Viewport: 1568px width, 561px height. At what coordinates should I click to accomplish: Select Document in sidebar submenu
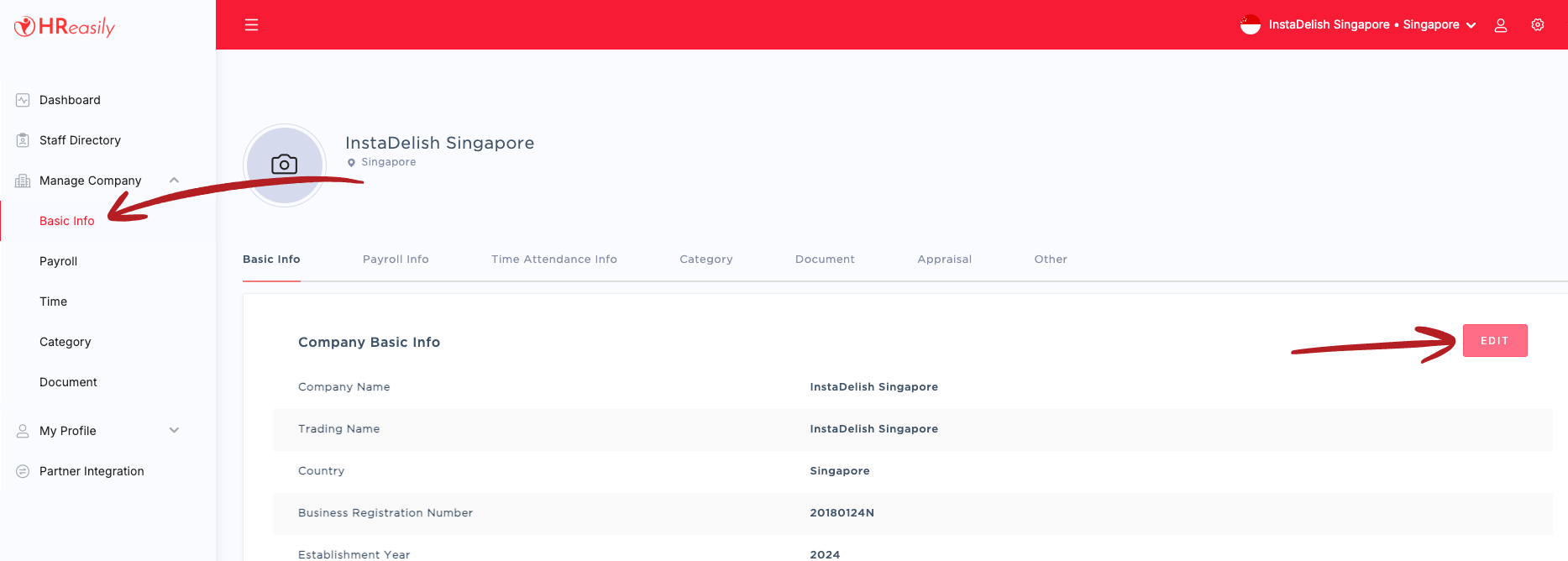pyautogui.click(x=68, y=382)
